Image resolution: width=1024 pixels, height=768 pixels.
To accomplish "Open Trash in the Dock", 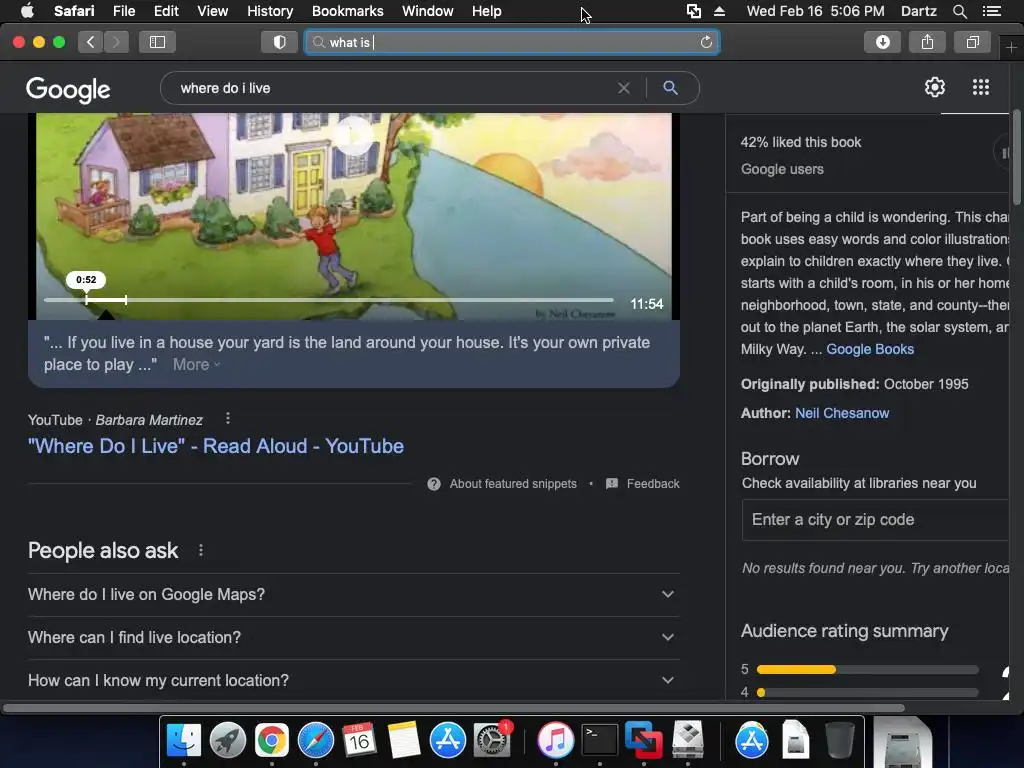I will tap(839, 740).
